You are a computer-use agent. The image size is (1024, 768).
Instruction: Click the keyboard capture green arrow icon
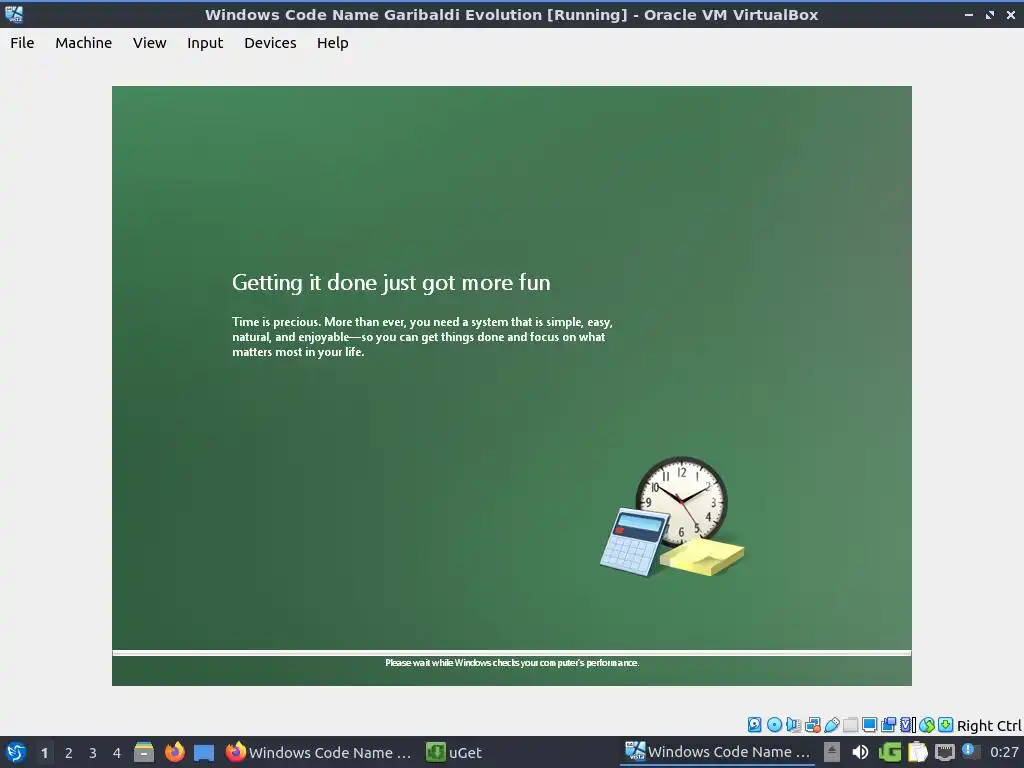click(x=946, y=724)
